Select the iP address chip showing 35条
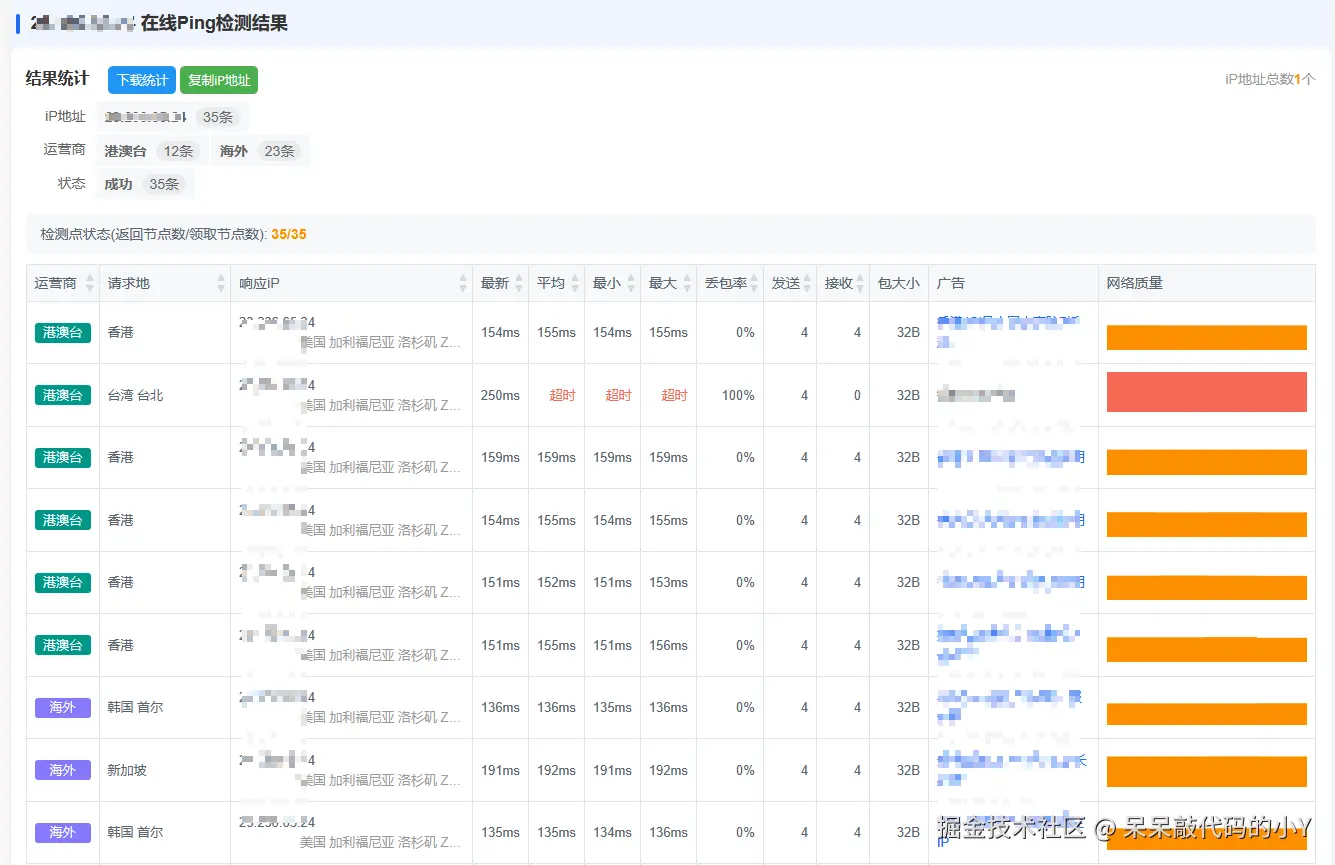1335x865 pixels. pyautogui.click(x=171, y=117)
